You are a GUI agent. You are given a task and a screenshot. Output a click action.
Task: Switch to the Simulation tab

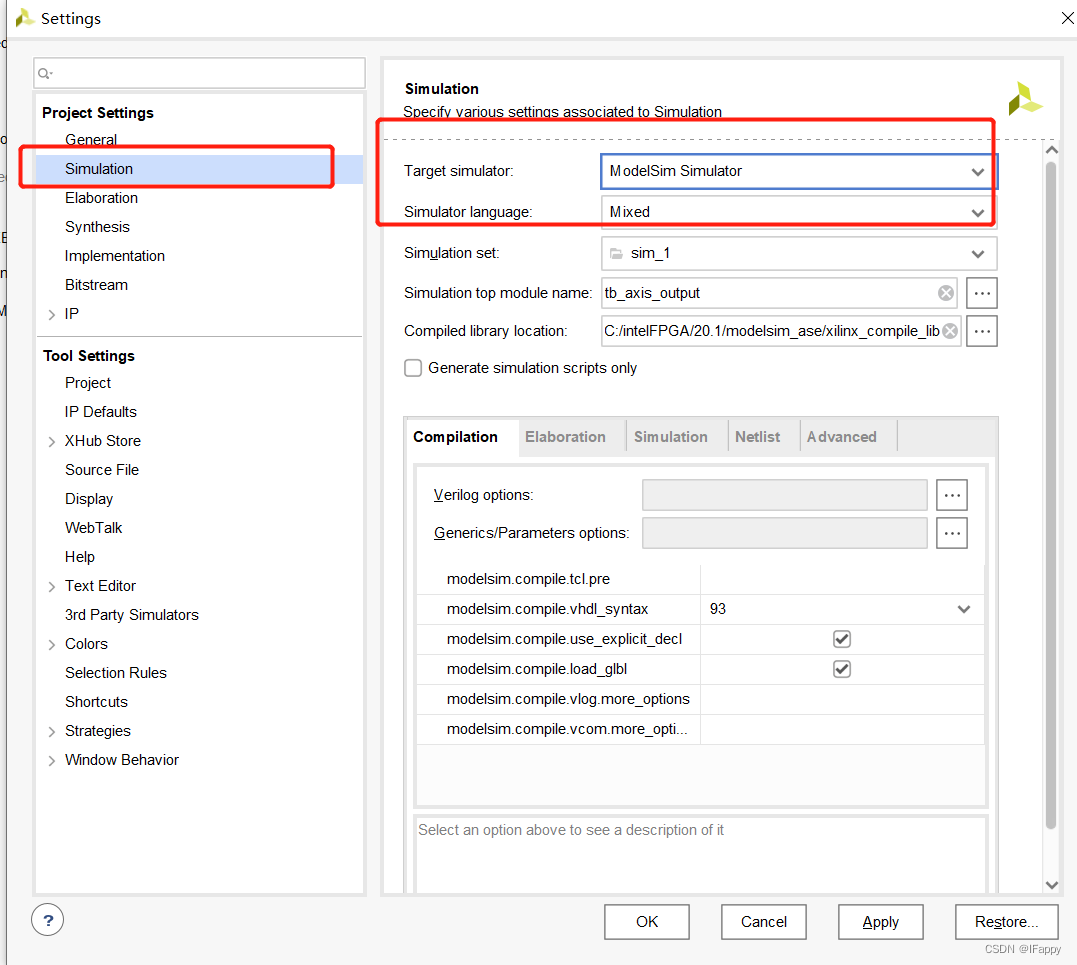(x=670, y=437)
